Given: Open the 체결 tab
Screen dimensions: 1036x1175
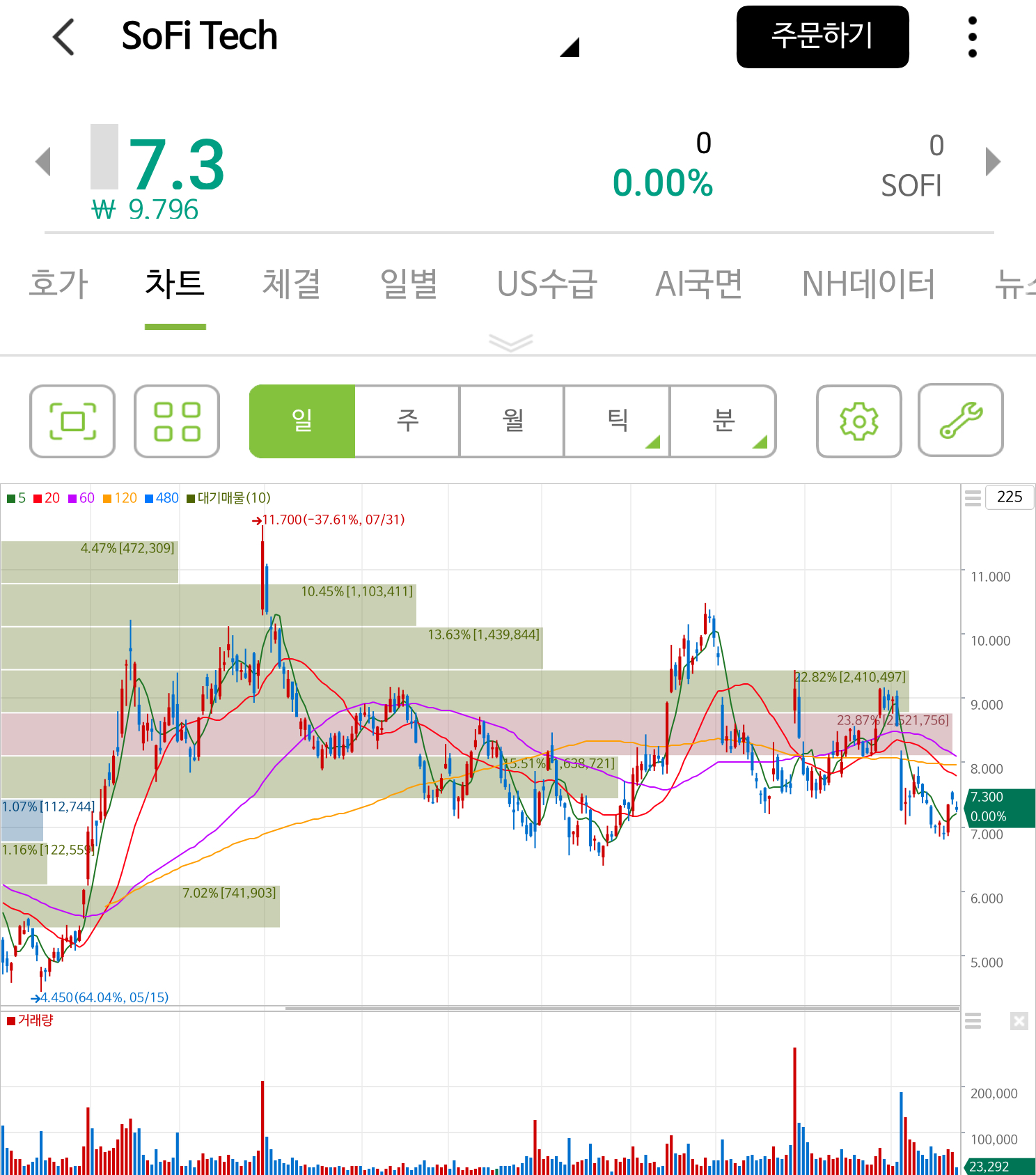Looking at the screenshot, I should pyautogui.click(x=291, y=284).
